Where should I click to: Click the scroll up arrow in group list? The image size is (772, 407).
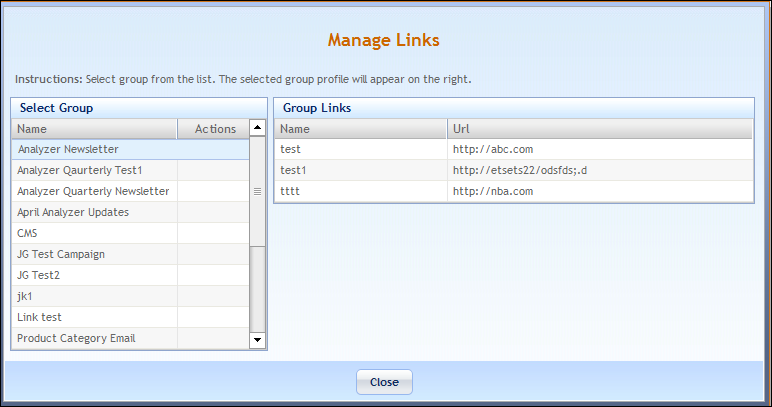pyautogui.click(x=257, y=127)
